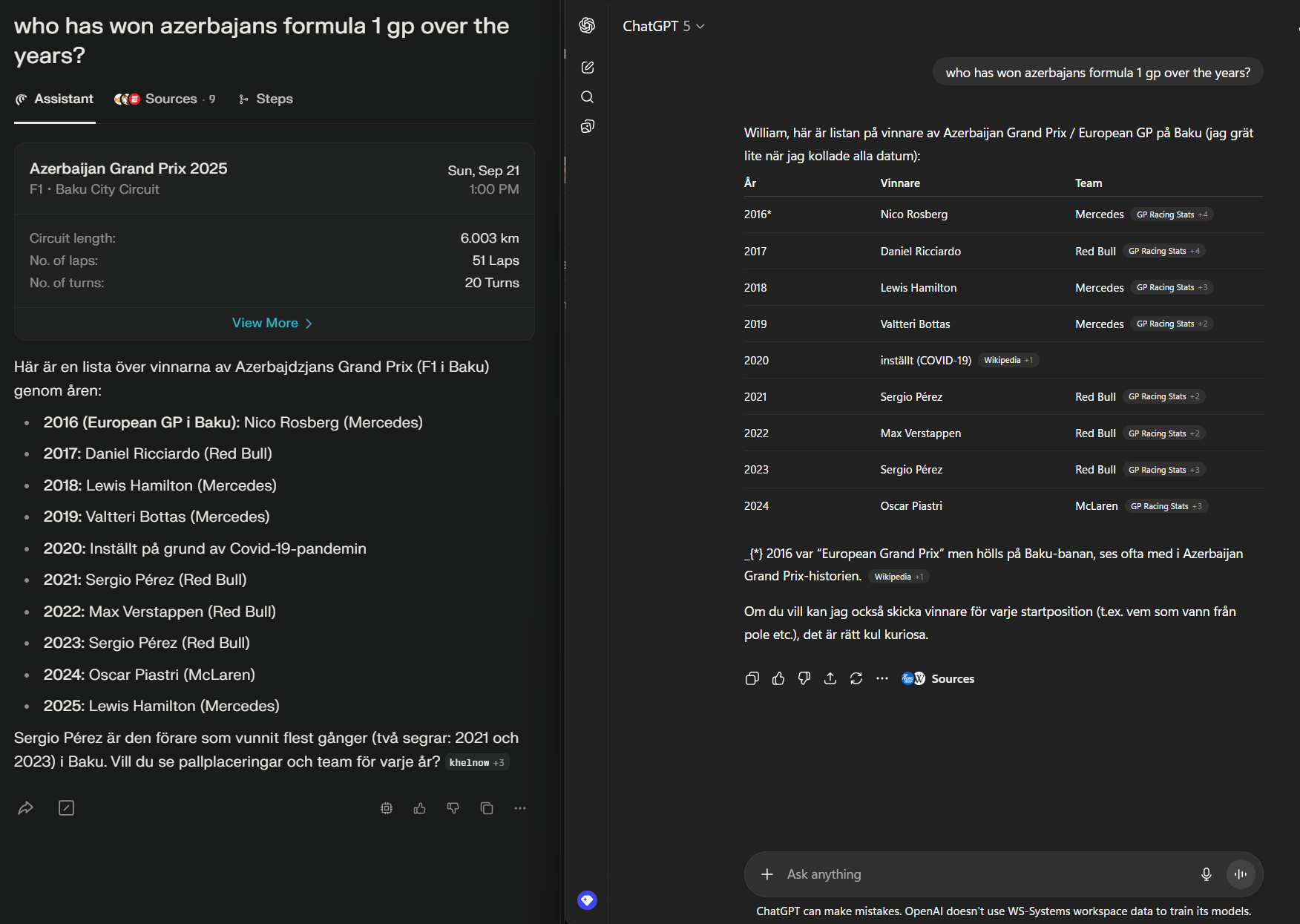Viewport: 1300px width, 924px height.
Task: Thumbs up the ChatGPT answer
Action: pyautogui.click(x=778, y=678)
